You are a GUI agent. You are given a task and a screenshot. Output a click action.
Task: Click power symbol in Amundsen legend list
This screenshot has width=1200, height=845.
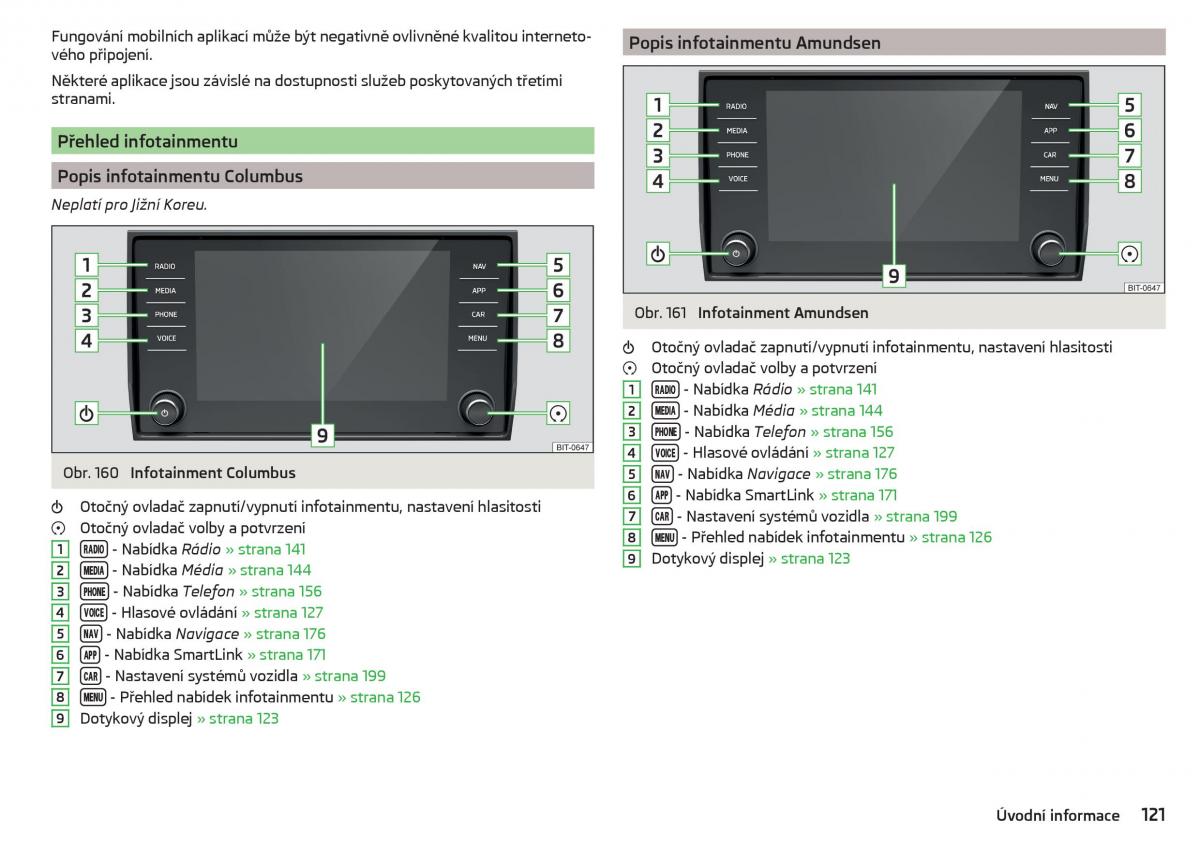click(x=629, y=347)
